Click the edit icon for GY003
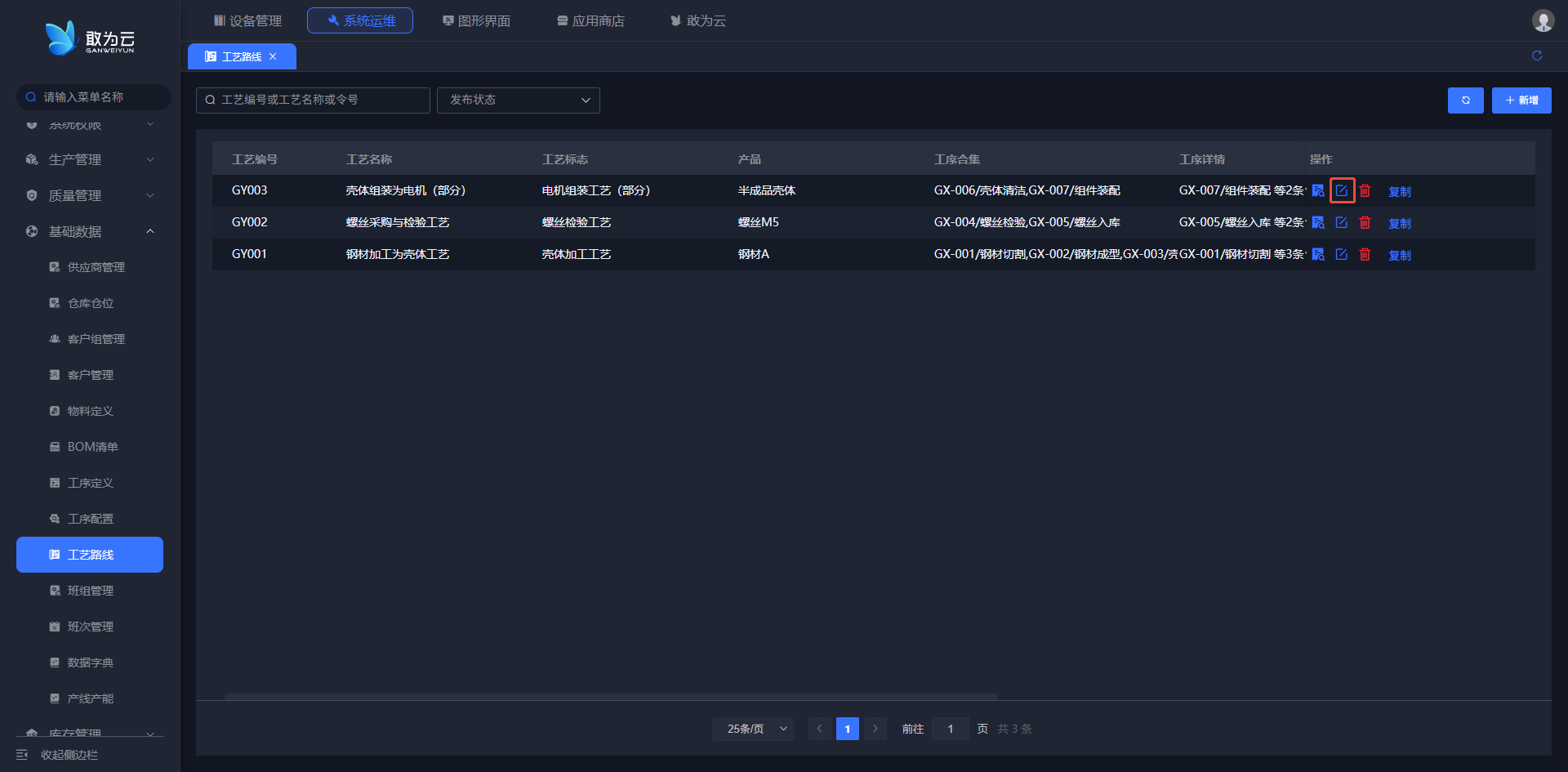 click(1341, 190)
